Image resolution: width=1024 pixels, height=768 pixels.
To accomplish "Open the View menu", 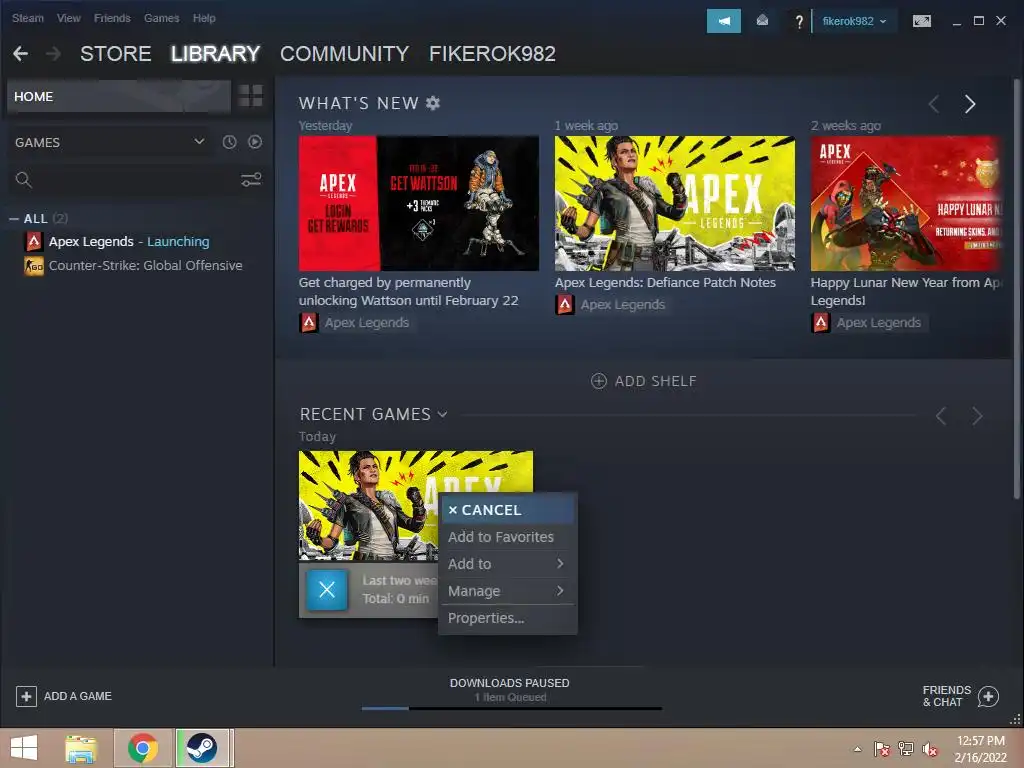I will pos(69,18).
